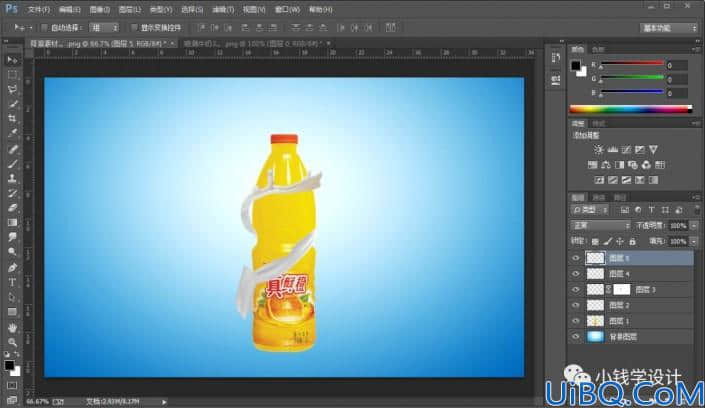Add a Color Balance adjustment
This screenshot has height=408, width=705.
(x=606, y=165)
